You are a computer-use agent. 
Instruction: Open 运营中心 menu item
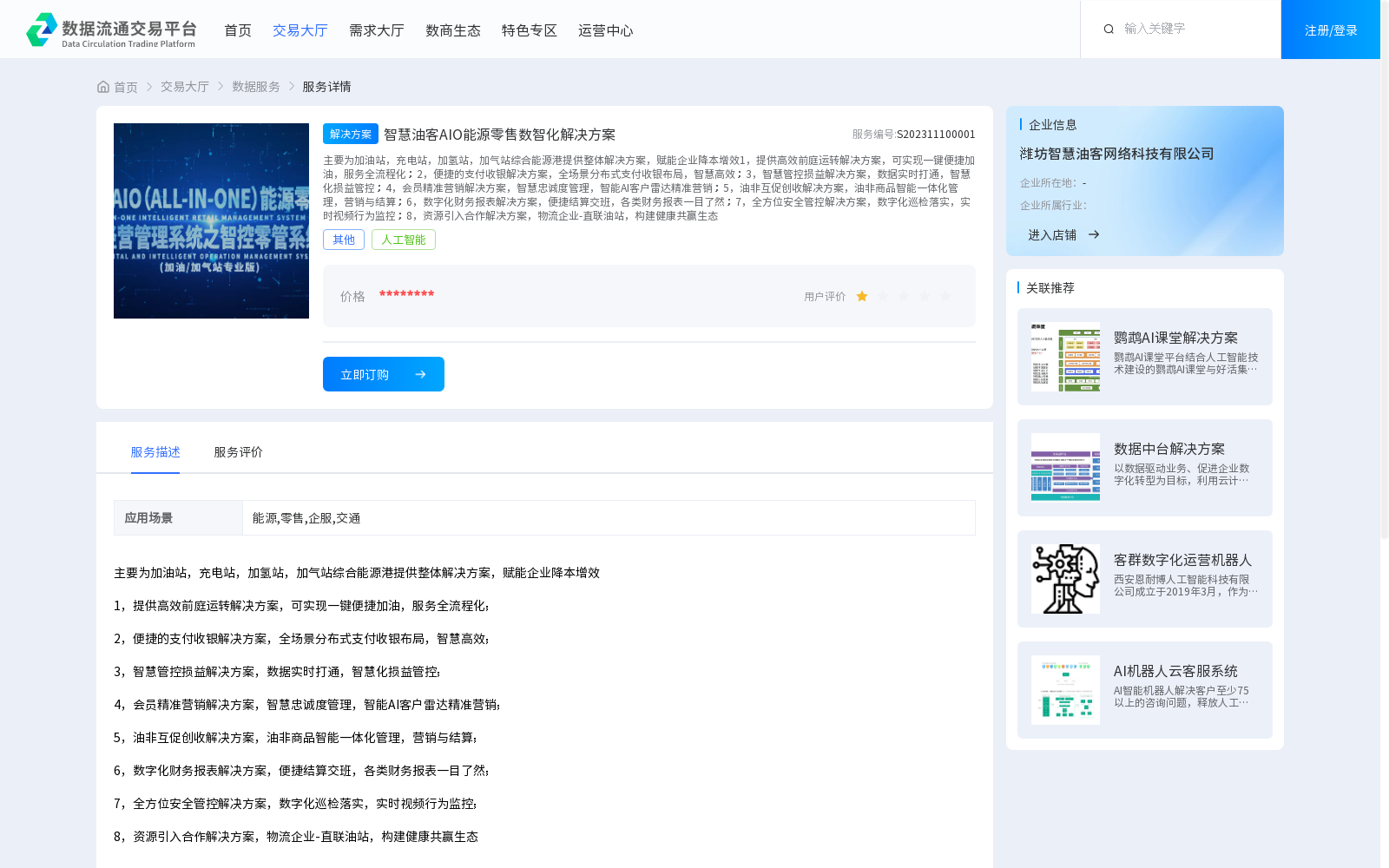click(606, 30)
